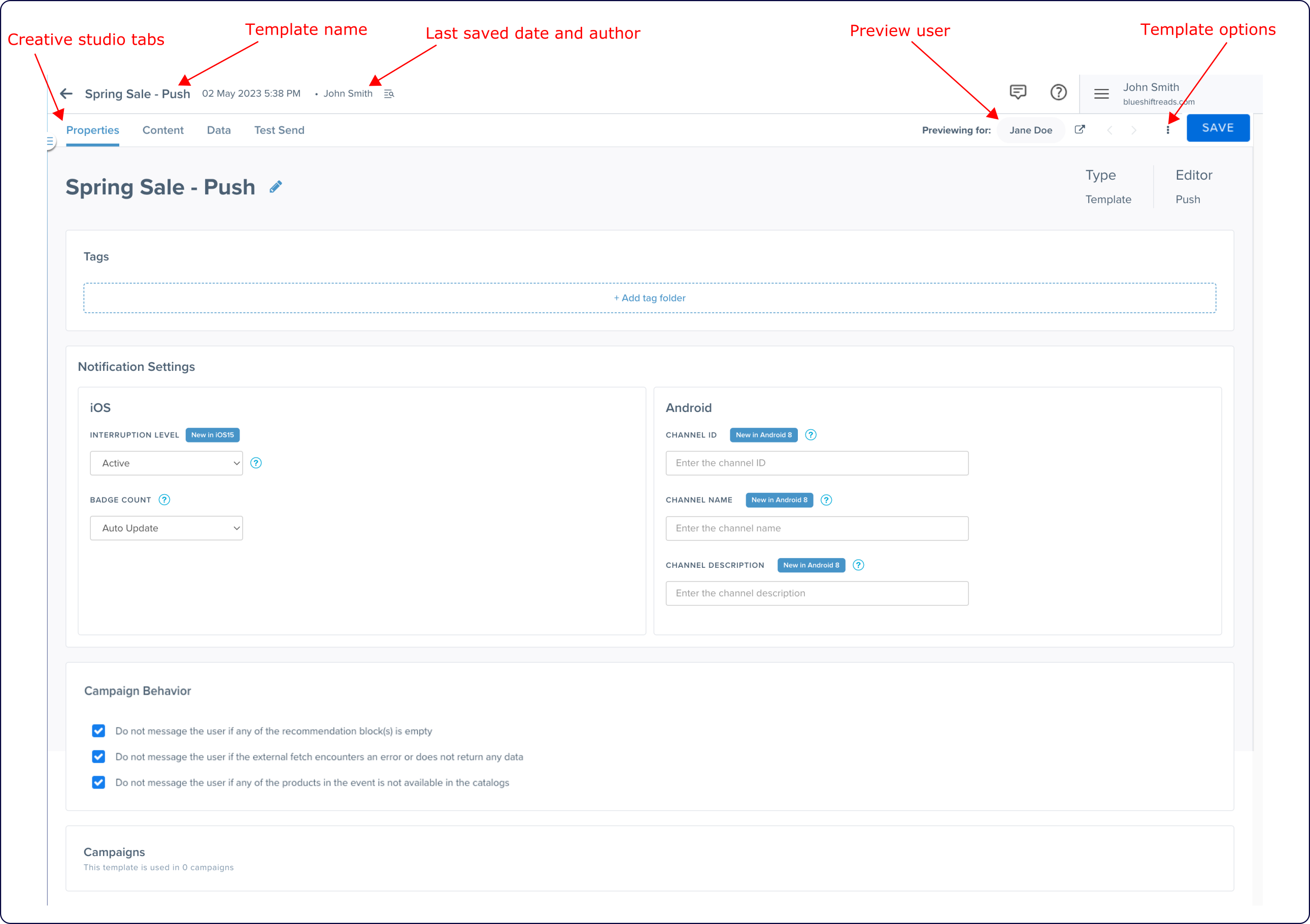Switch to the Content tab
This screenshot has width=1310, height=924.
pyautogui.click(x=163, y=130)
